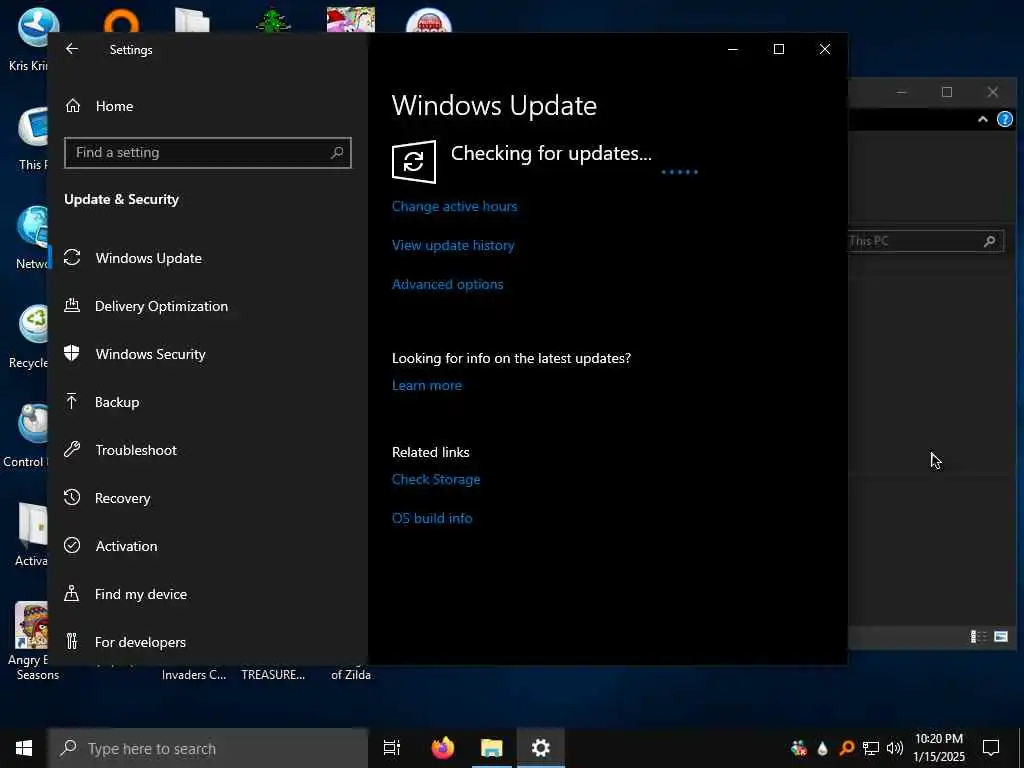Click the taskbar clock showing 10:20 PM
Screen dimensions: 1024x768
[x=939, y=748]
